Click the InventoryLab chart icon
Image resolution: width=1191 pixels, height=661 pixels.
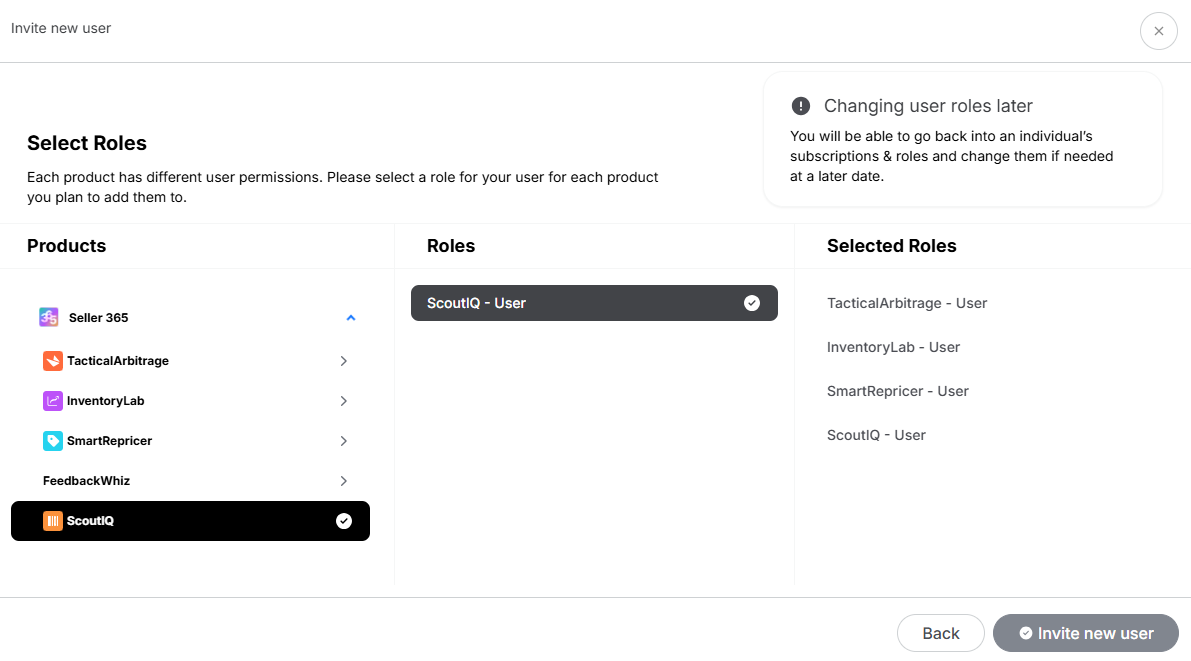tap(53, 401)
